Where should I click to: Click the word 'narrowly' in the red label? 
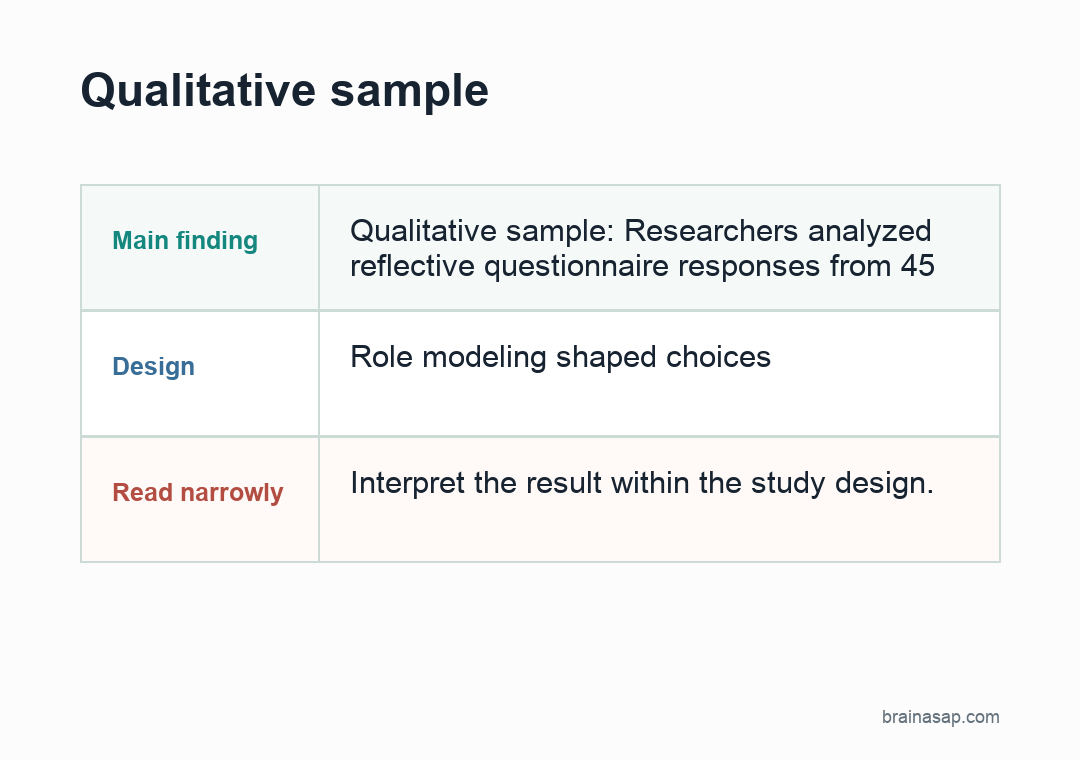[231, 493]
